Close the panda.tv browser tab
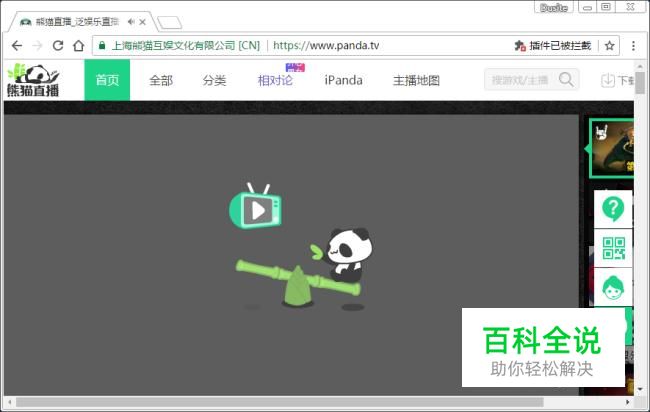Image resolution: width=650 pixels, height=412 pixels. (x=142, y=22)
